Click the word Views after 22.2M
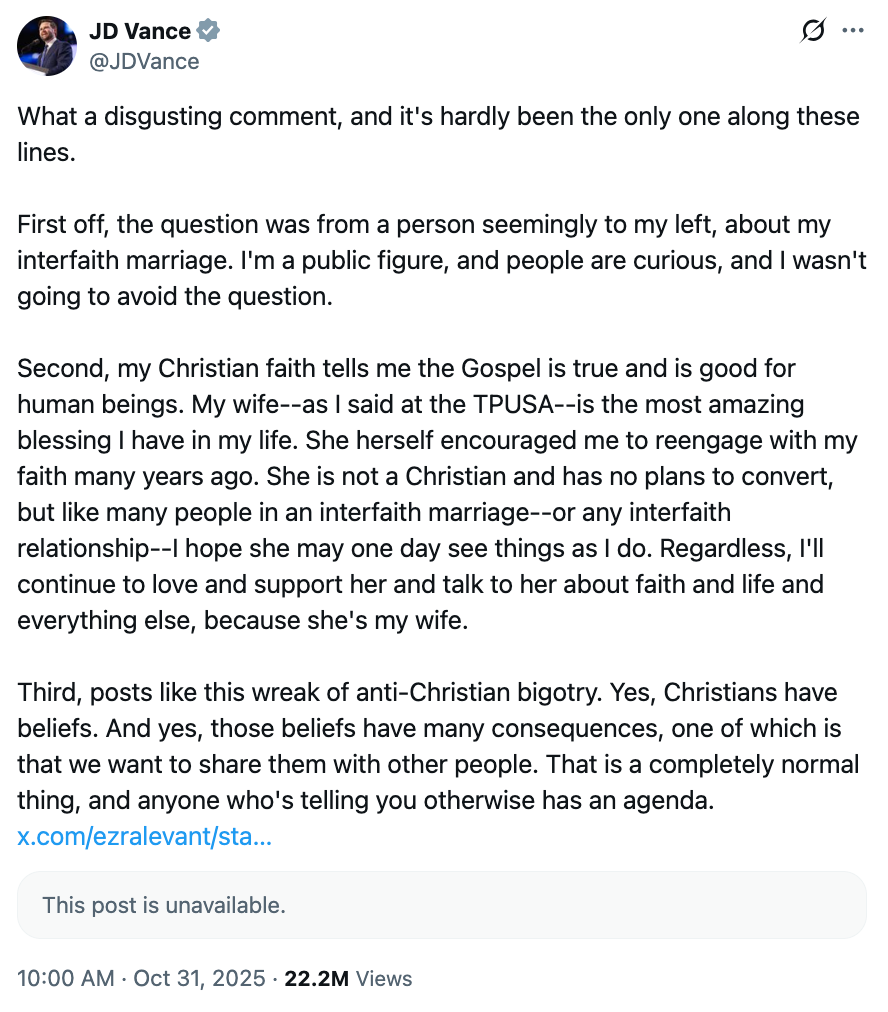This screenshot has width=888, height=1012. pos(384,978)
